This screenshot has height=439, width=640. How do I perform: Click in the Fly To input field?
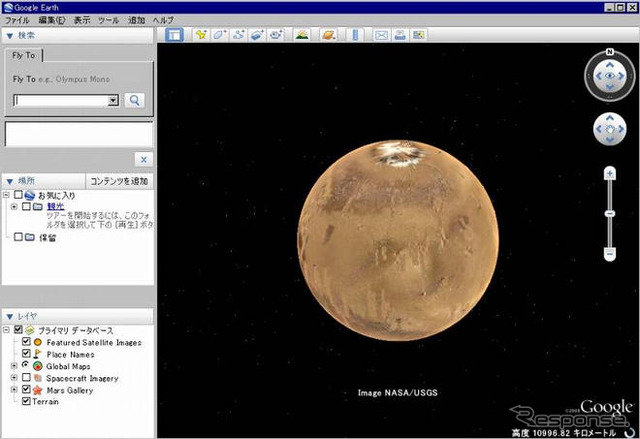[x=61, y=100]
